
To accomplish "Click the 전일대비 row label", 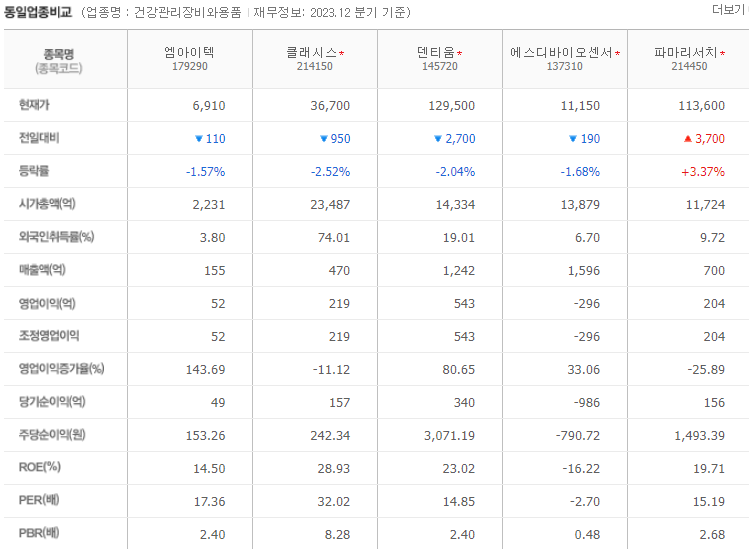I will point(39,138).
